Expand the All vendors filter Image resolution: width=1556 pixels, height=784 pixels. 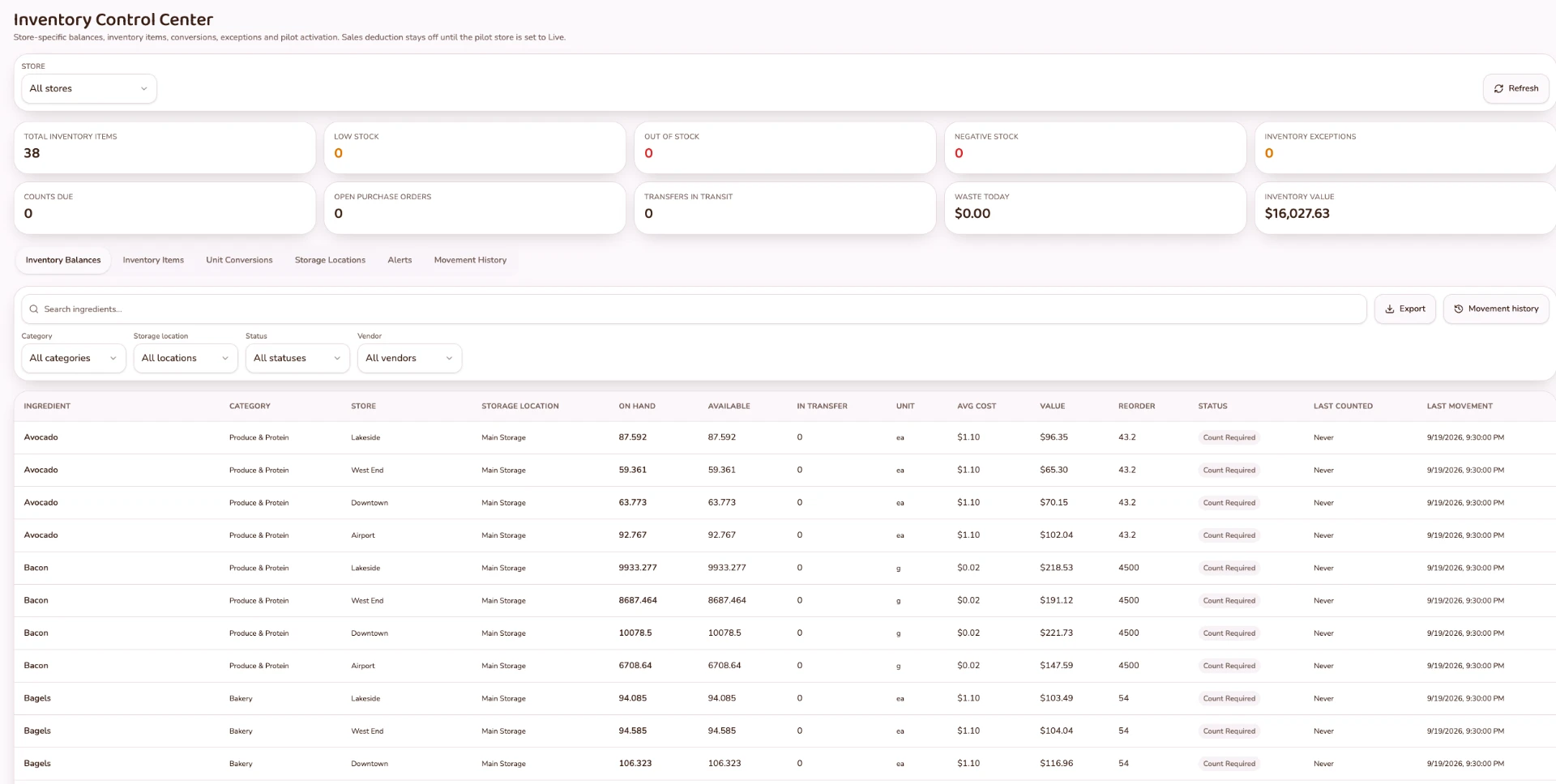coord(409,358)
